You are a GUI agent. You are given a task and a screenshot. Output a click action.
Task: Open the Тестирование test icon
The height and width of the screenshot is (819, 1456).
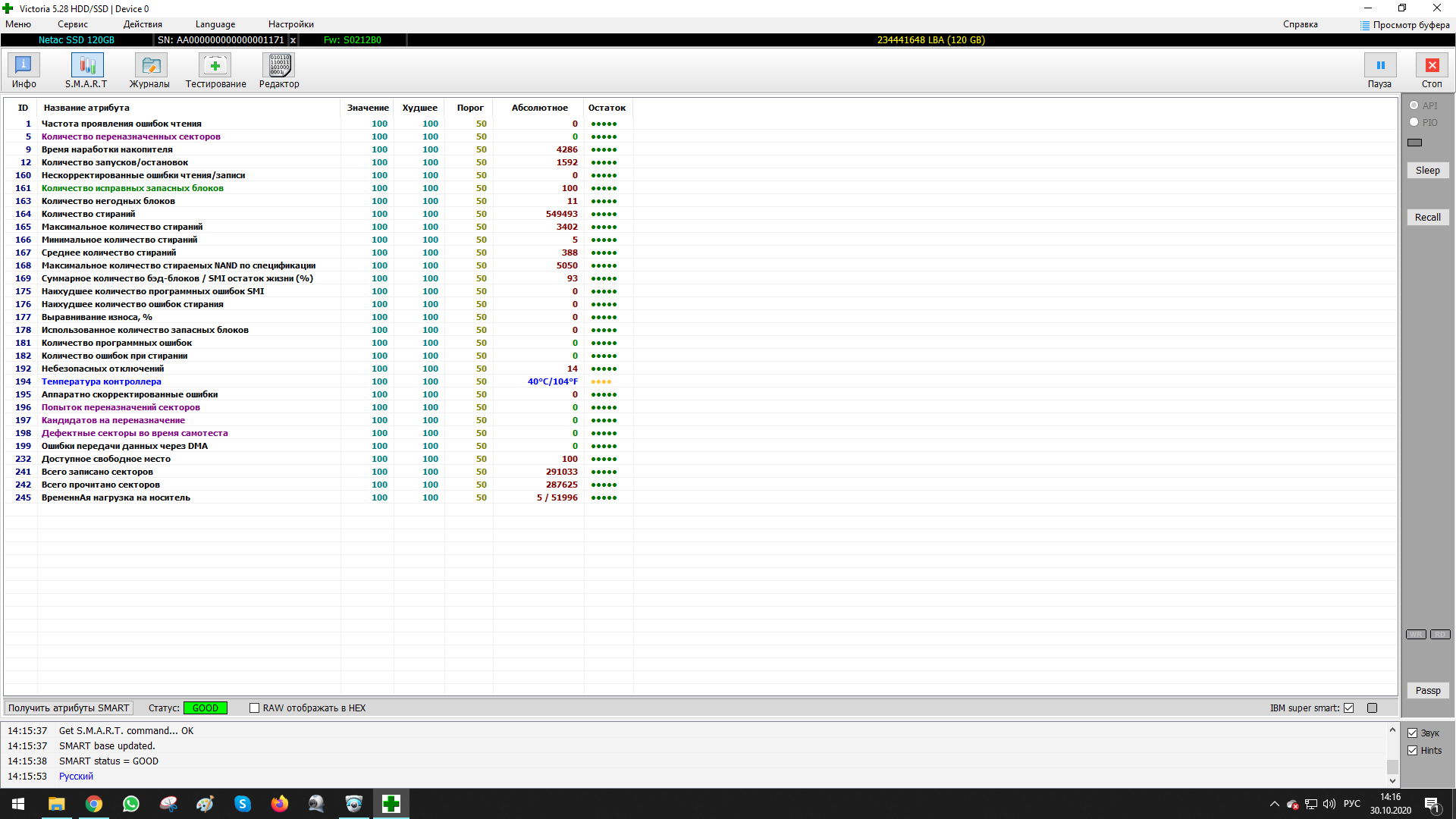pyautogui.click(x=215, y=66)
